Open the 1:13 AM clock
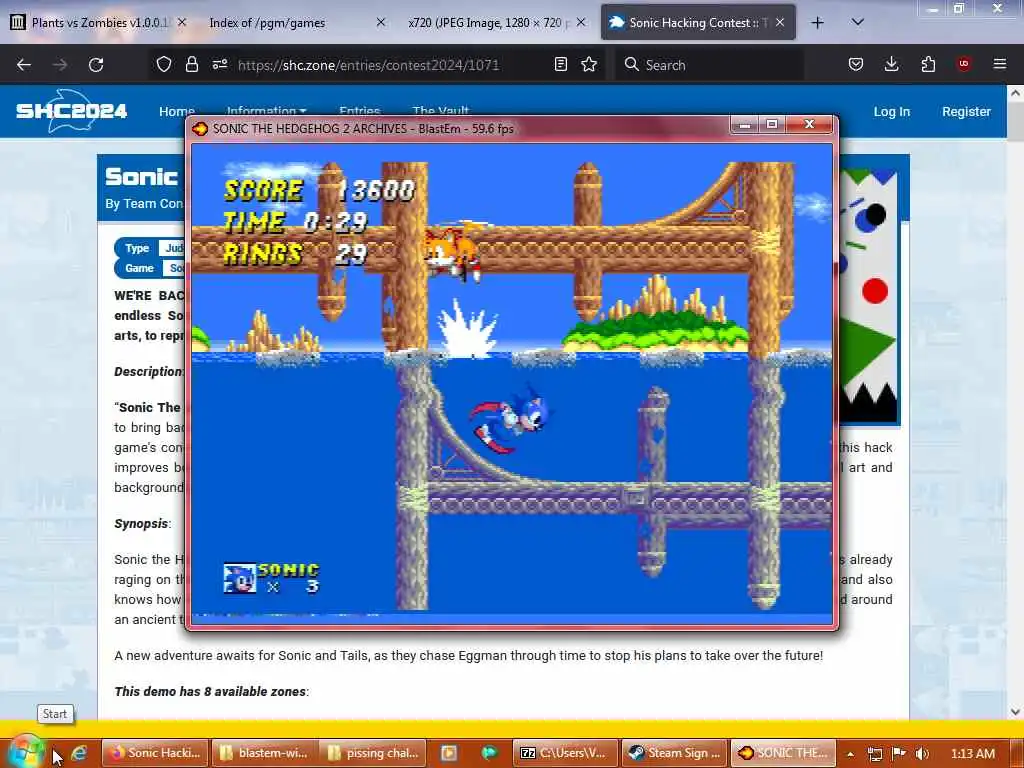 coord(972,754)
